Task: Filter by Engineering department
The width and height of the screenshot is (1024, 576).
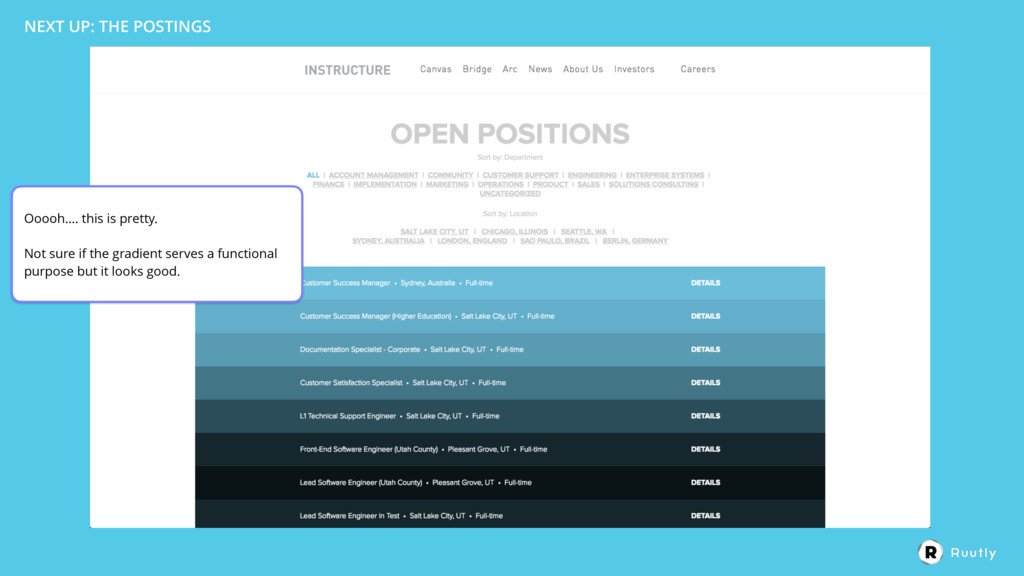Action: click(592, 175)
